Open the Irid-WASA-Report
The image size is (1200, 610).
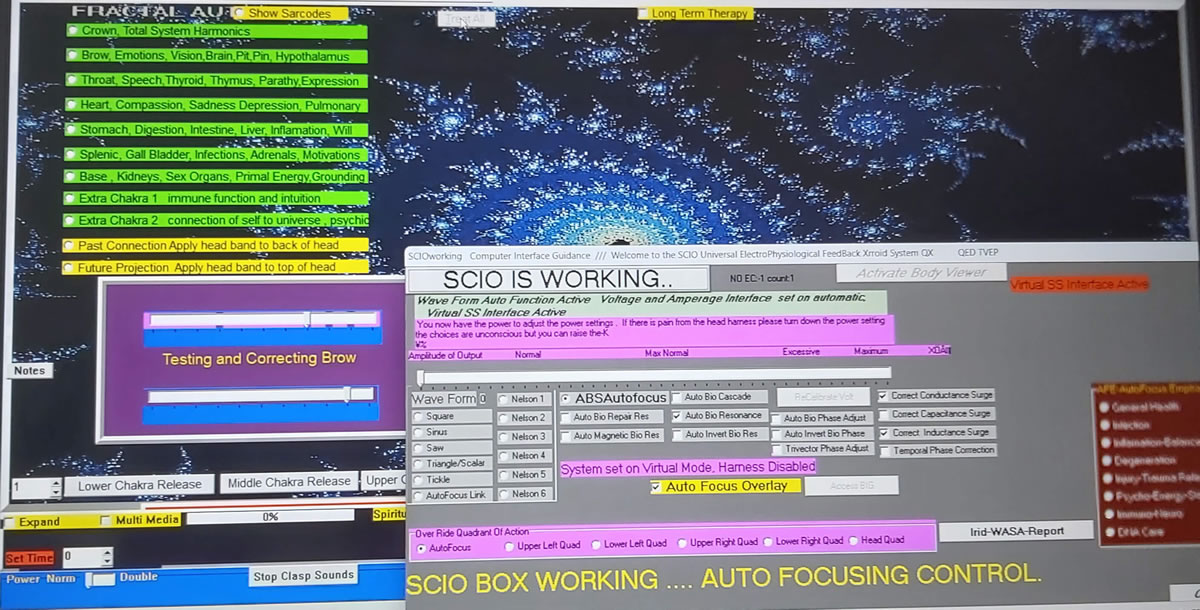[1017, 531]
